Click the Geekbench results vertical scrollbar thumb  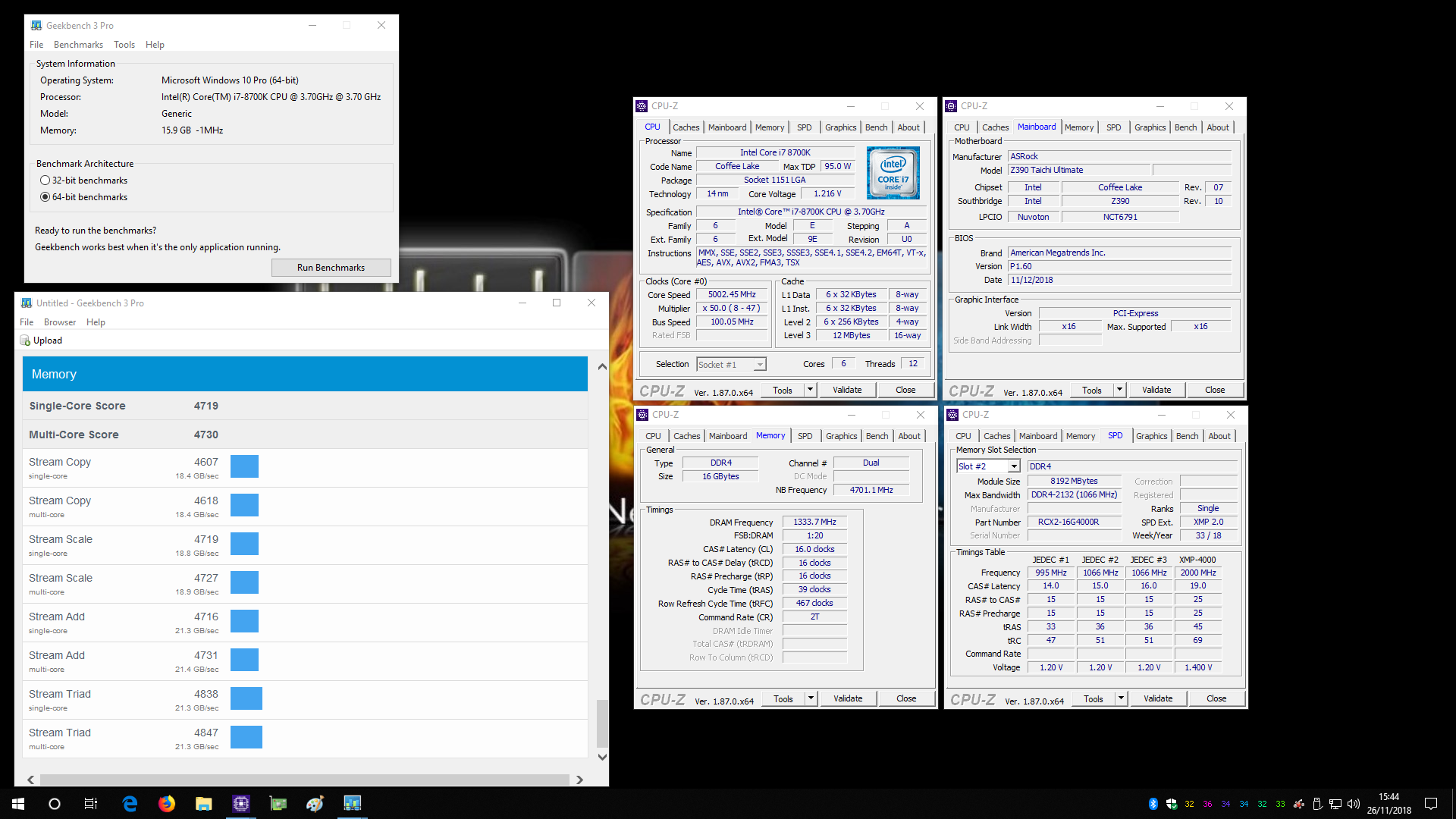tap(602, 723)
